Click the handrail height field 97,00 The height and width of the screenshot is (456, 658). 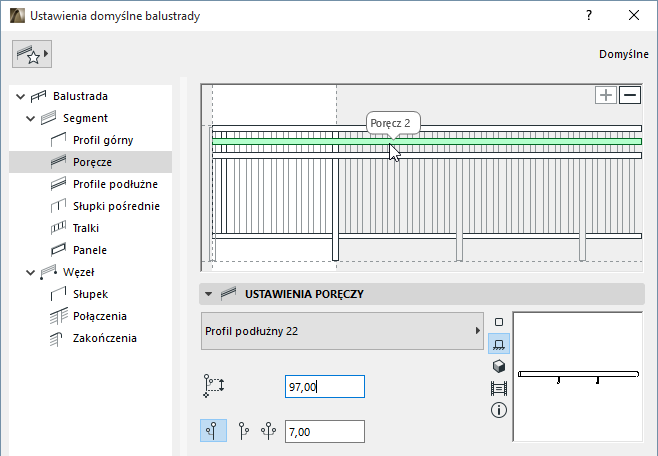325,386
